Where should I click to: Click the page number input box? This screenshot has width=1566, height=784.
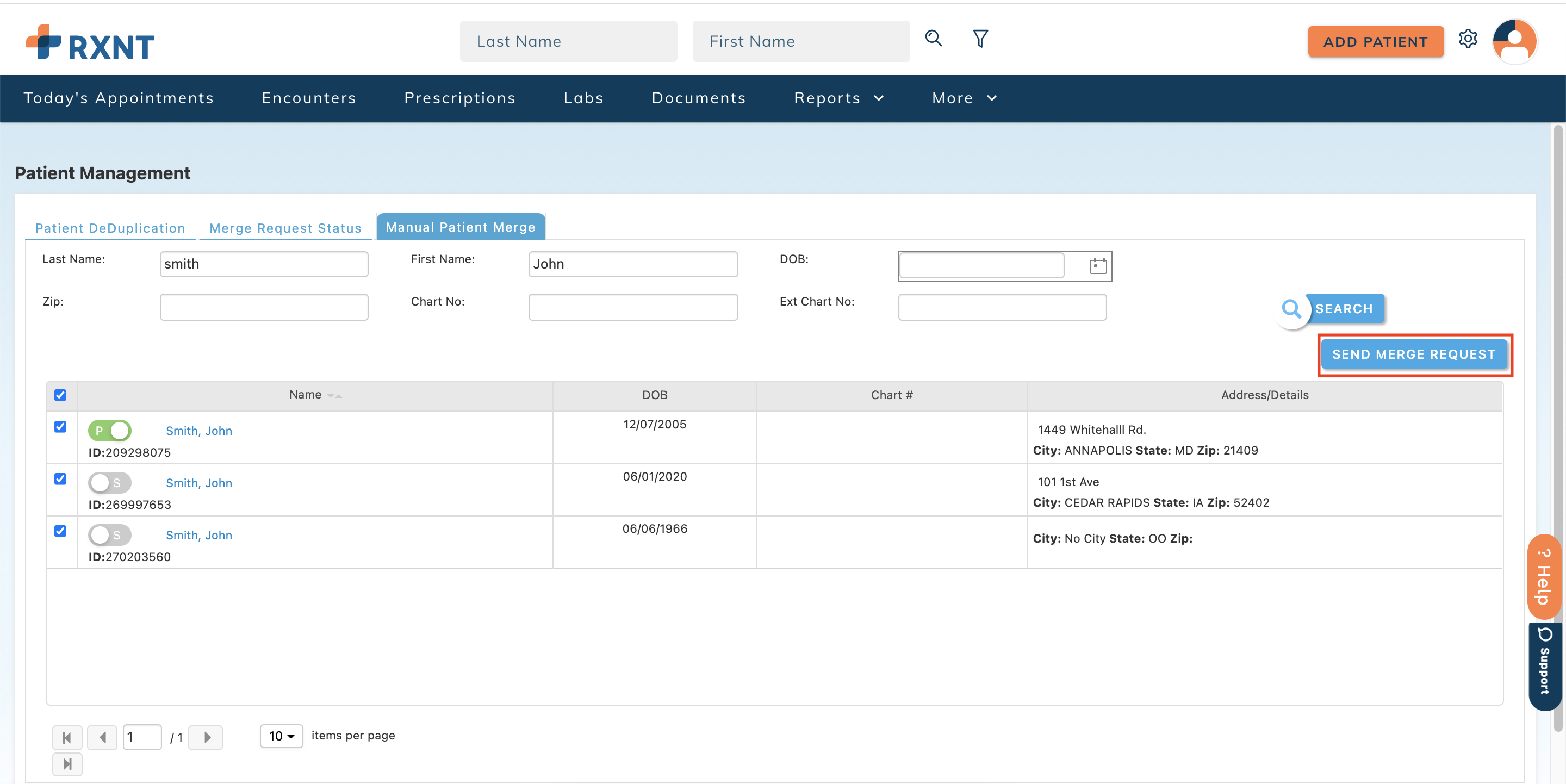point(141,737)
